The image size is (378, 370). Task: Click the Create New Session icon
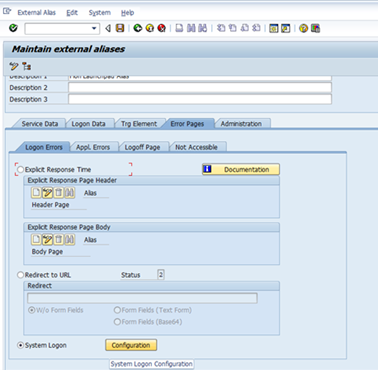pos(274,28)
